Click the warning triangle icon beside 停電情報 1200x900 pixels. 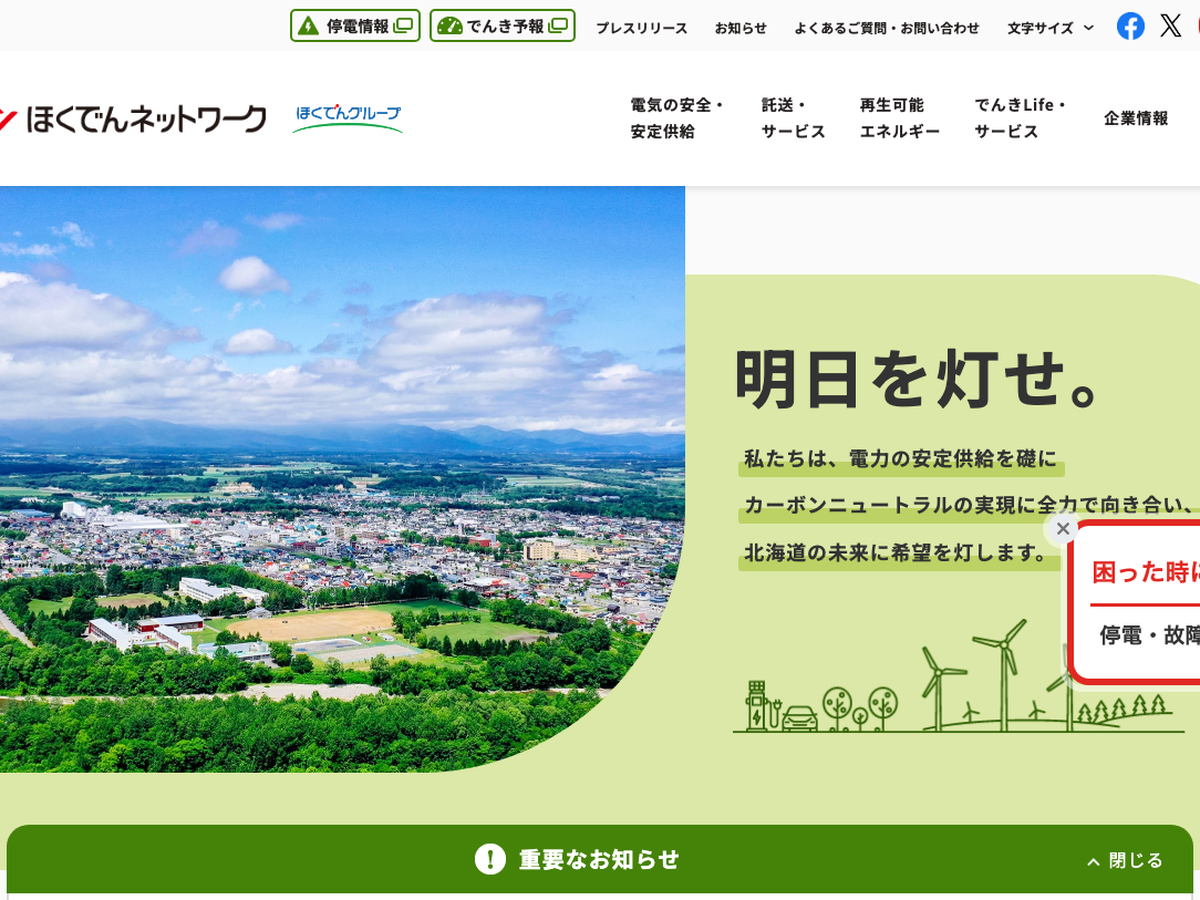point(308,26)
